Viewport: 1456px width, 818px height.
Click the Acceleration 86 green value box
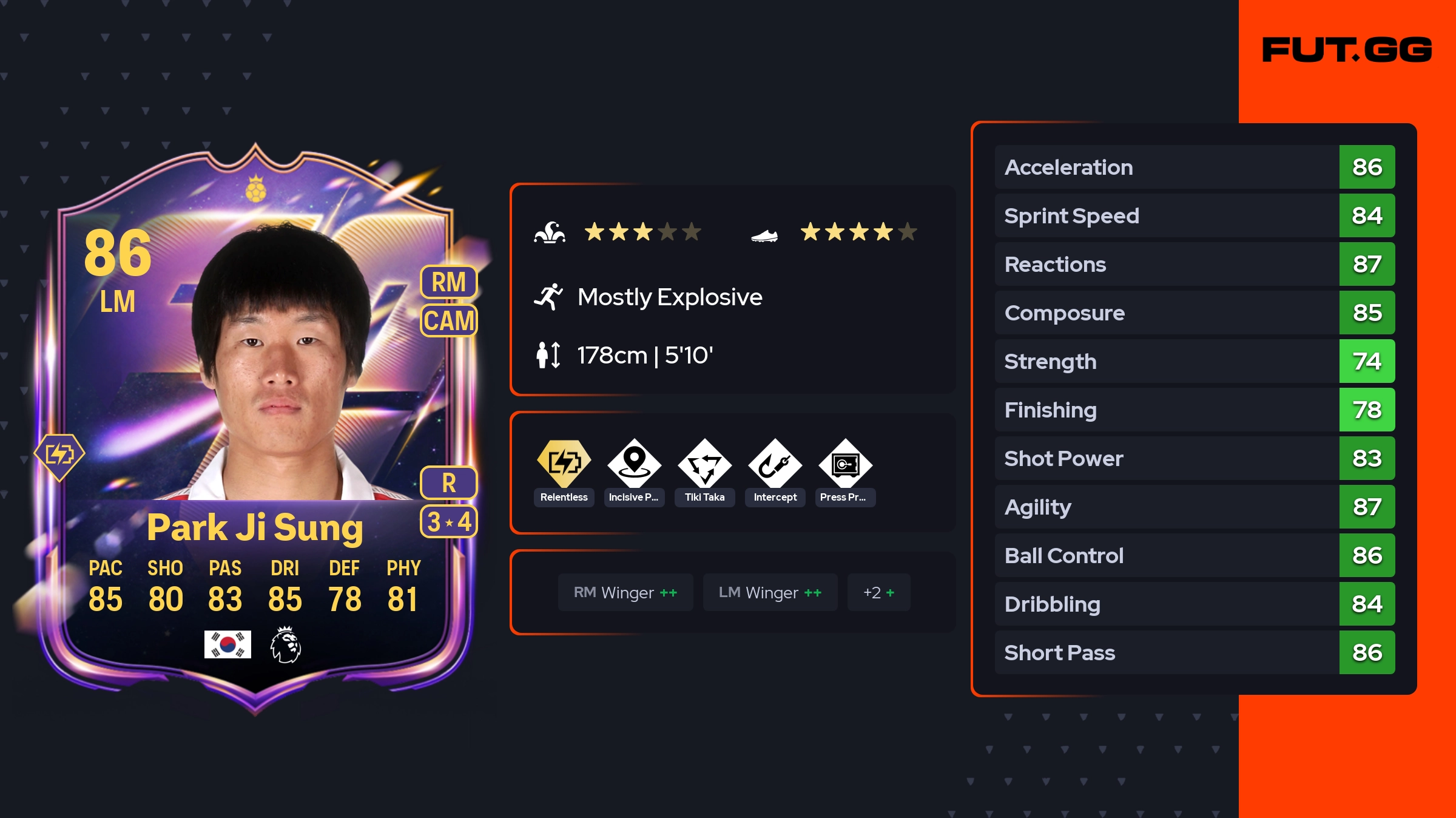pyautogui.click(x=1367, y=167)
